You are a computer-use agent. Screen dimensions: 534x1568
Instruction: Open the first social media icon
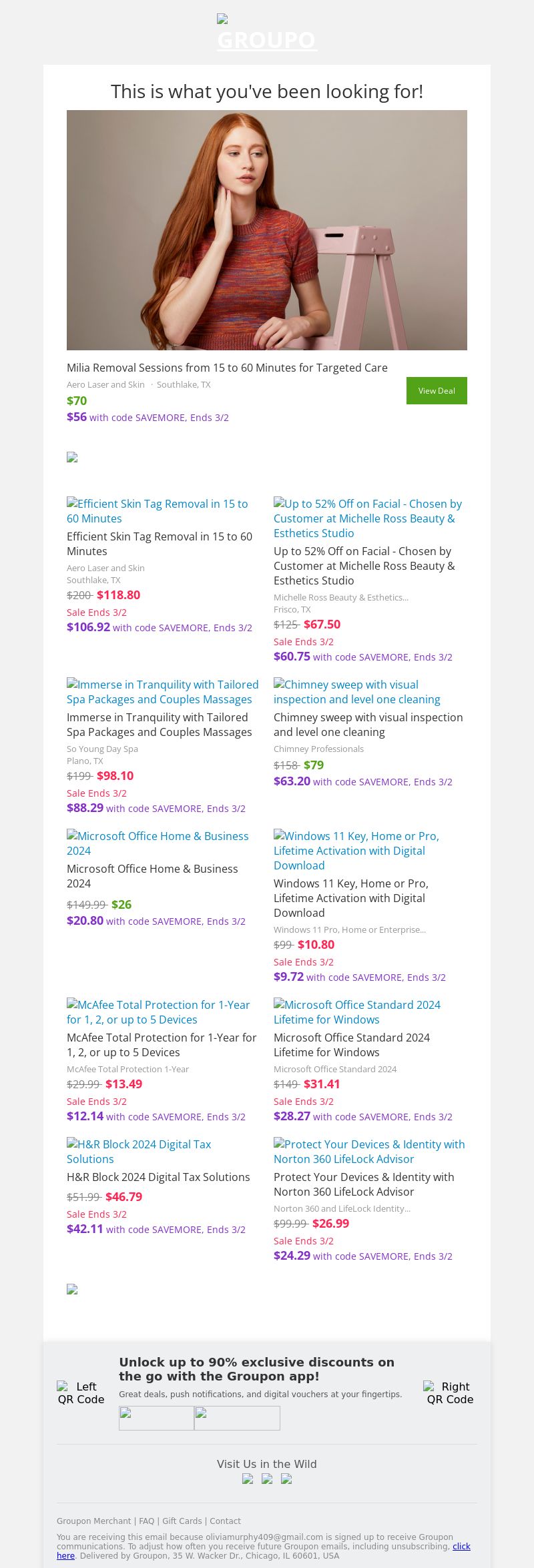click(248, 1479)
